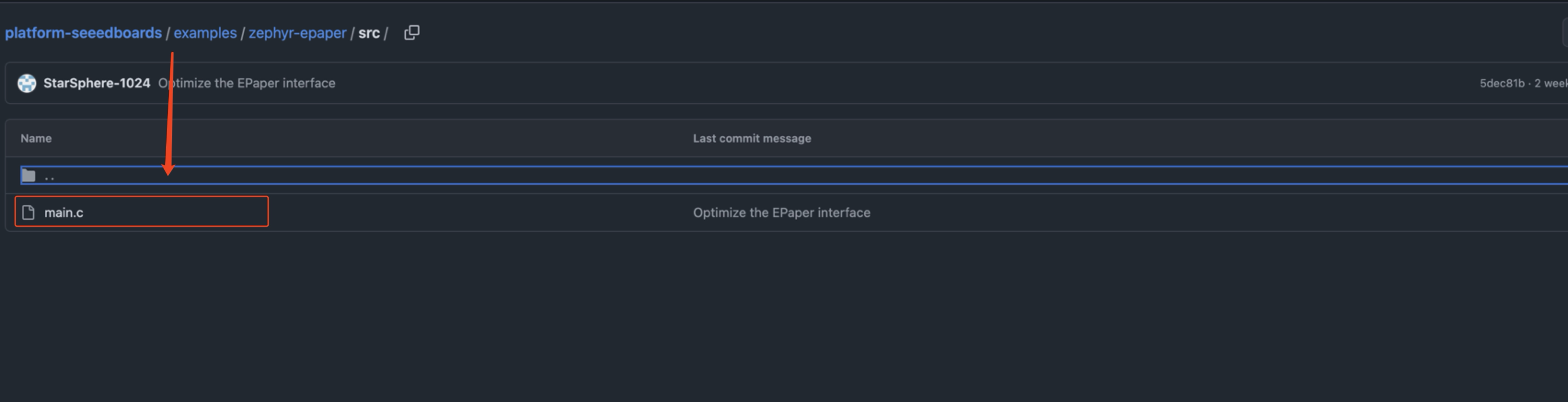Open the main.c file
Screen dimensions: 1568x402
tap(64, 213)
